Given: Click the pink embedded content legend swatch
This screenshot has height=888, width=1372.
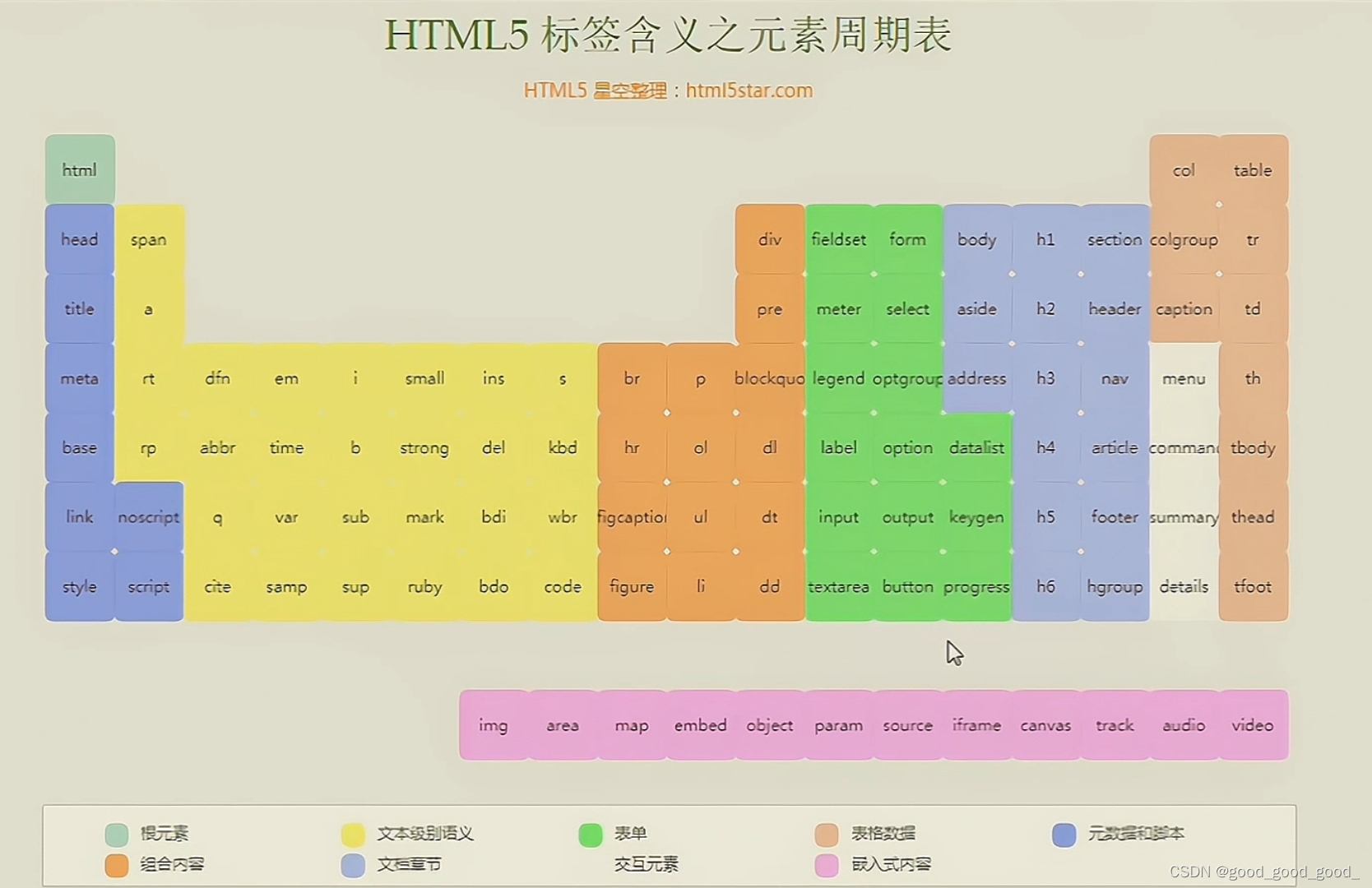Looking at the screenshot, I should coord(827,865).
